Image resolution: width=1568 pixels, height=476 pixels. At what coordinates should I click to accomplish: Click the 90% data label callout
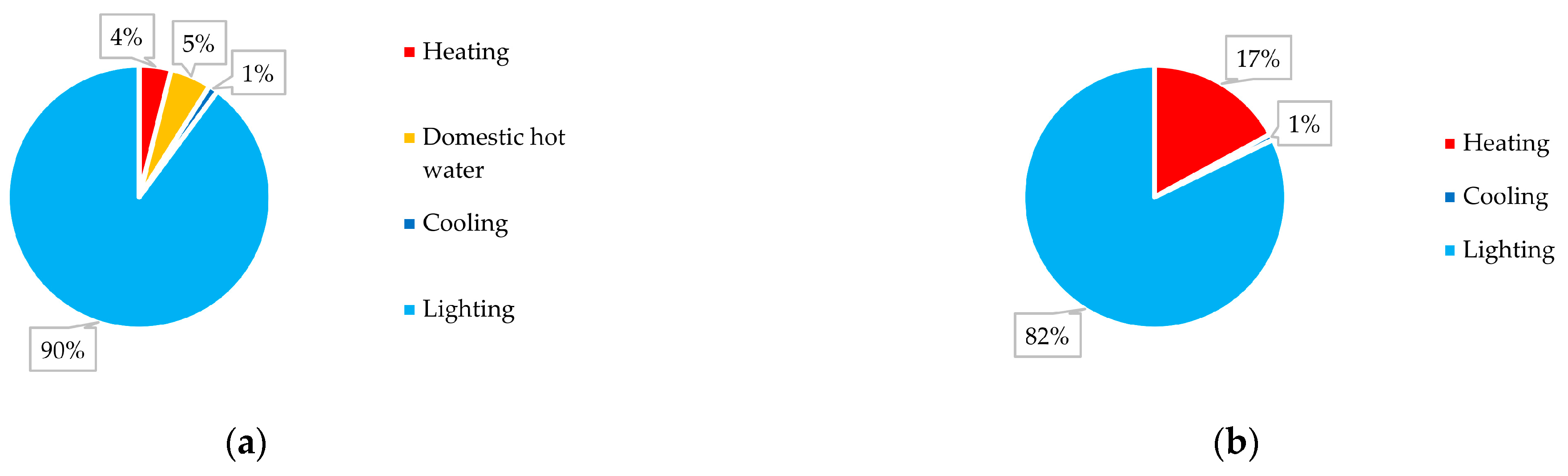coord(63,350)
